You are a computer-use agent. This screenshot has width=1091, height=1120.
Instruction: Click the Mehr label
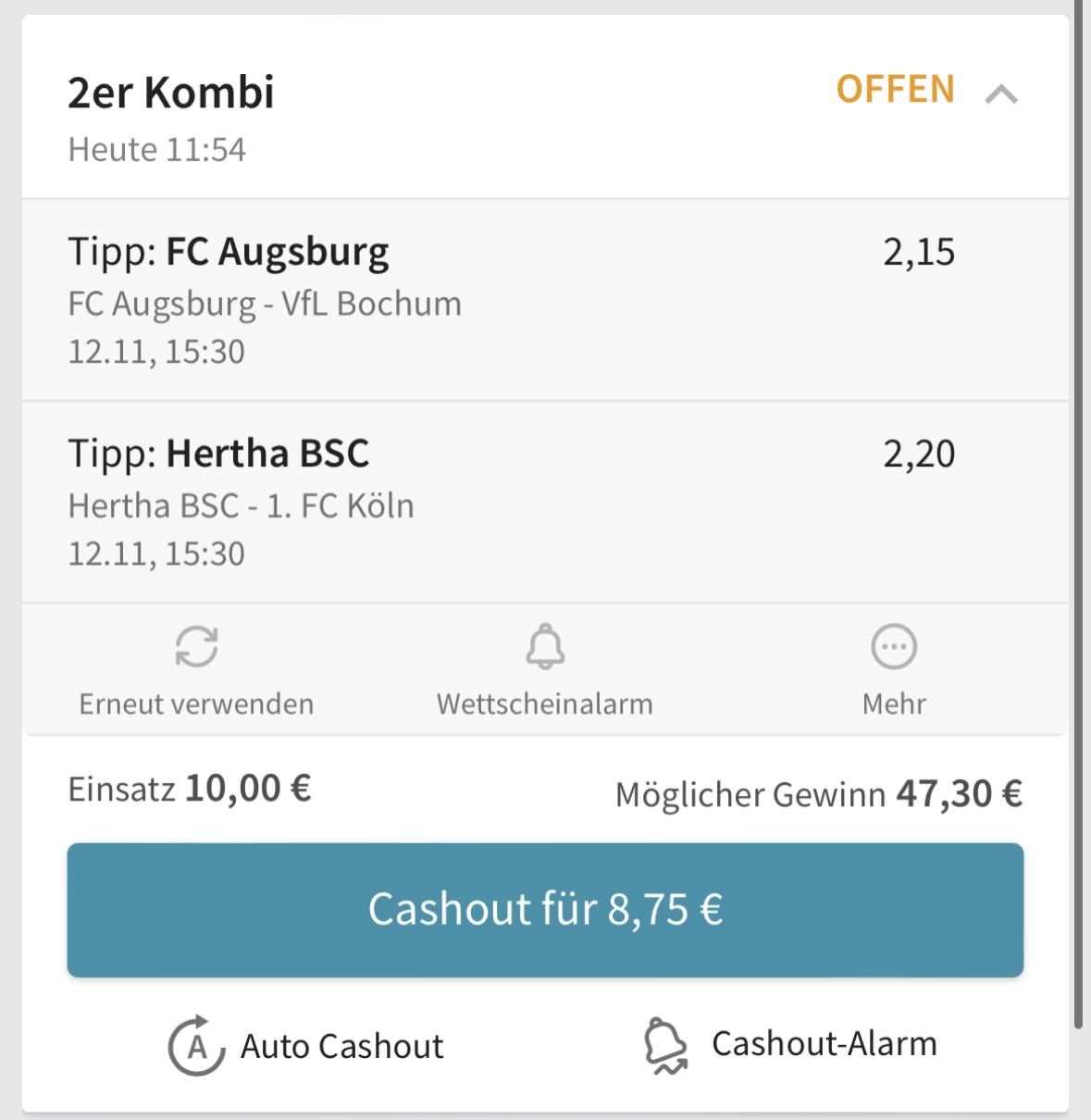point(894,703)
